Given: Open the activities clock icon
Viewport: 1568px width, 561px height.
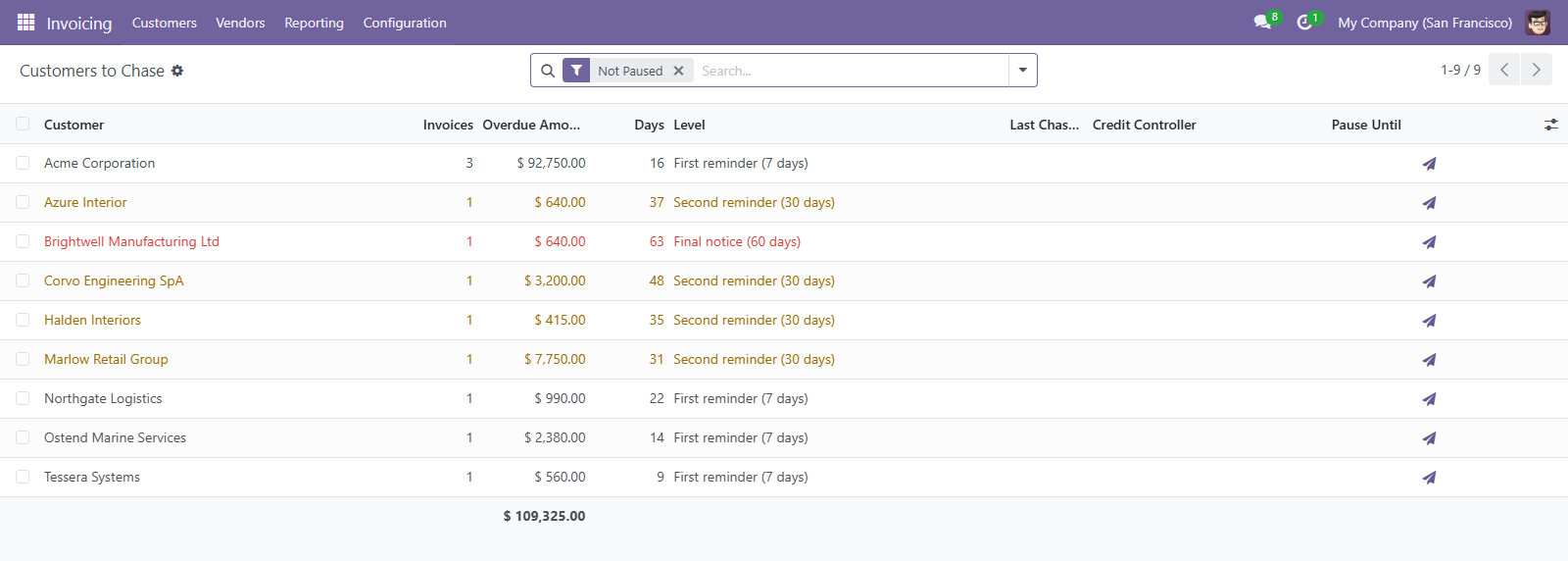Looking at the screenshot, I should point(1304,22).
